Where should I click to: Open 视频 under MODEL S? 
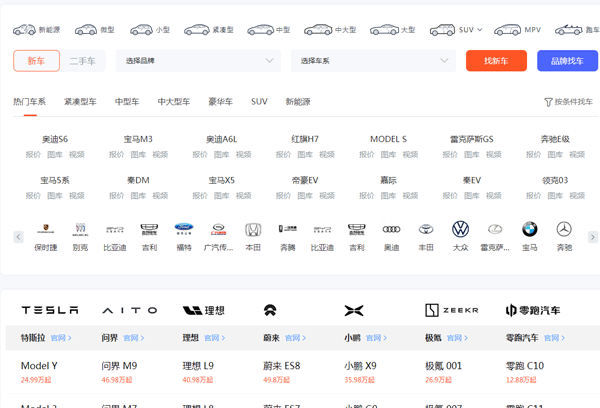410,155
